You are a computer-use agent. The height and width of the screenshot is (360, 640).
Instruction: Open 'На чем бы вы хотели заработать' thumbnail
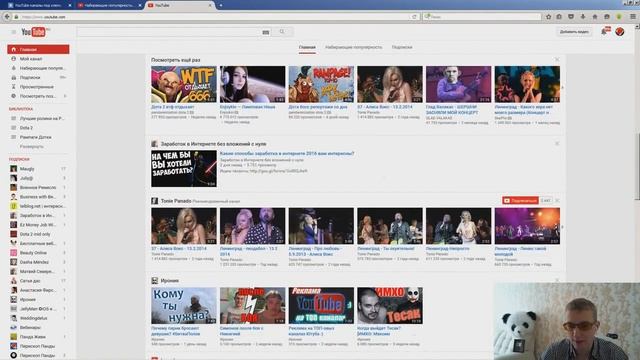[x=184, y=169]
